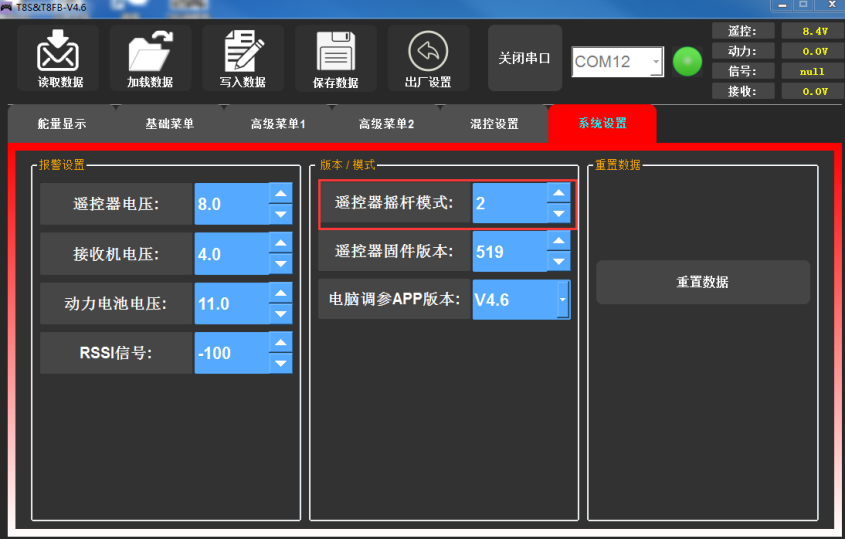The image size is (845, 540).
Task: Decrease 接收机电压 value with down arrow
Action: click(x=281, y=264)
